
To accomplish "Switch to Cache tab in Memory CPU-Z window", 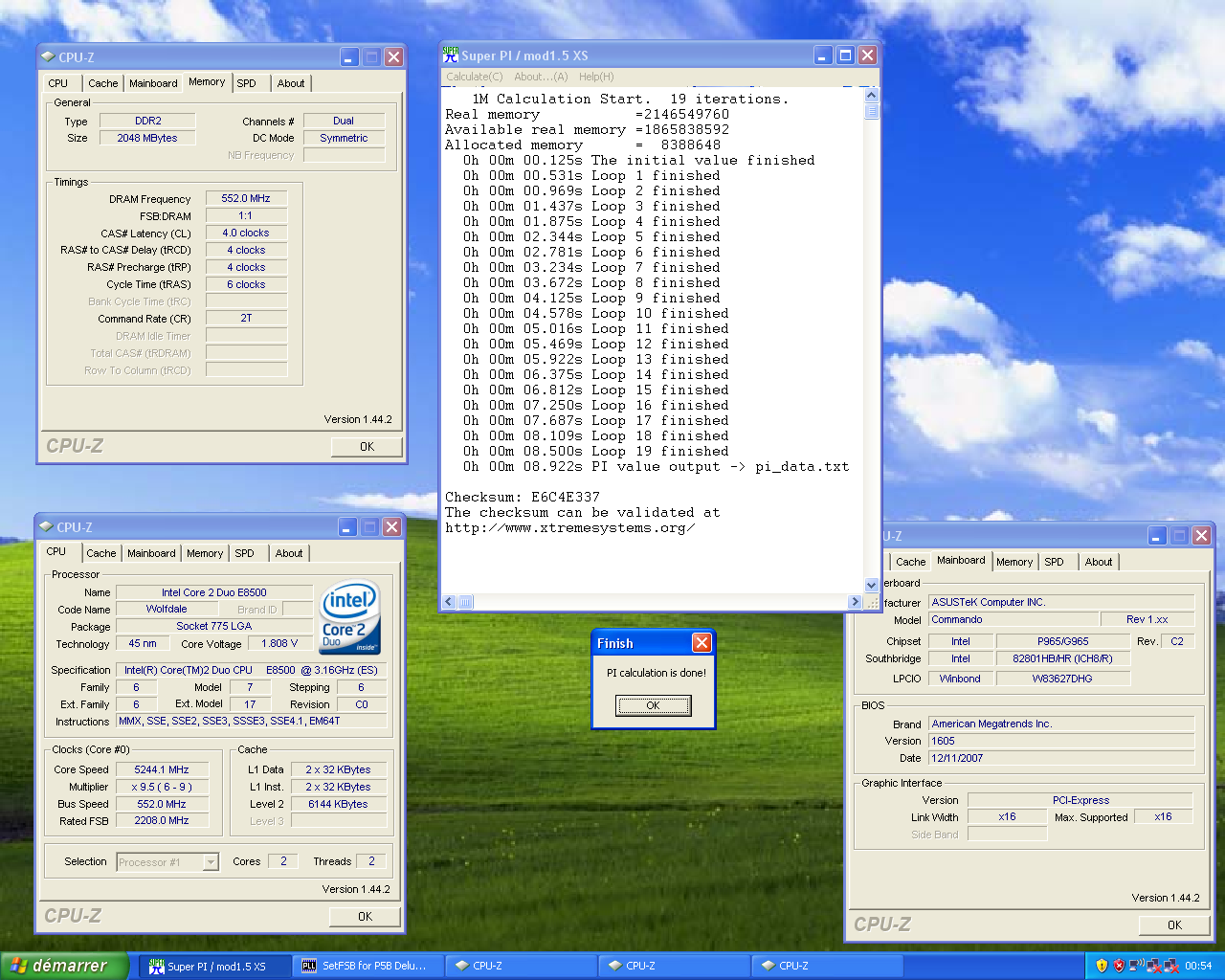I will (x=103, y=83).
